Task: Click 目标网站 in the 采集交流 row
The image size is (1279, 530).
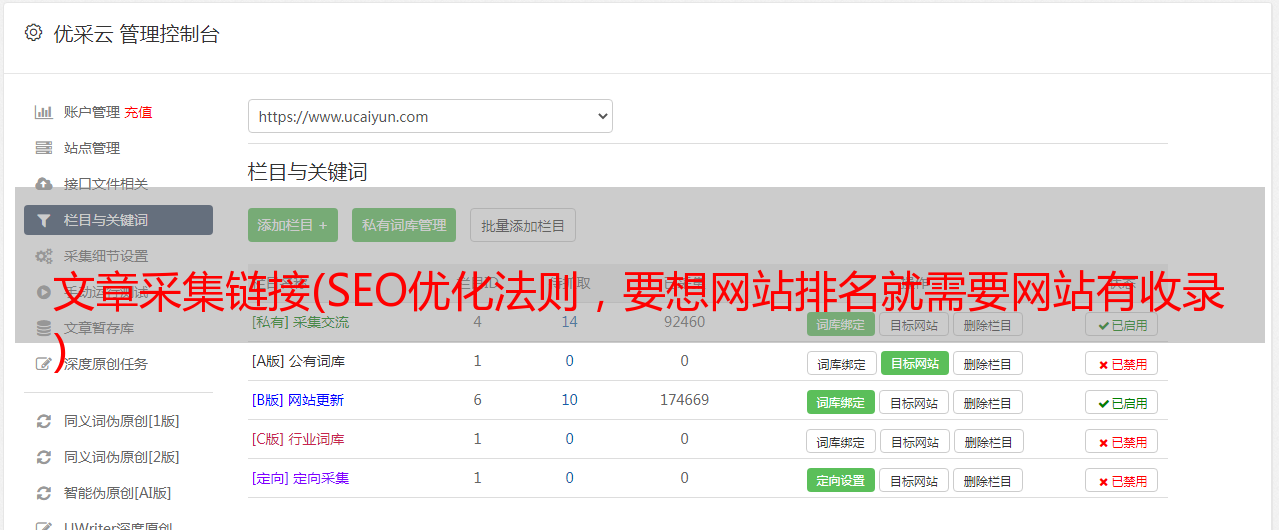Action: (x=914, y=325)
